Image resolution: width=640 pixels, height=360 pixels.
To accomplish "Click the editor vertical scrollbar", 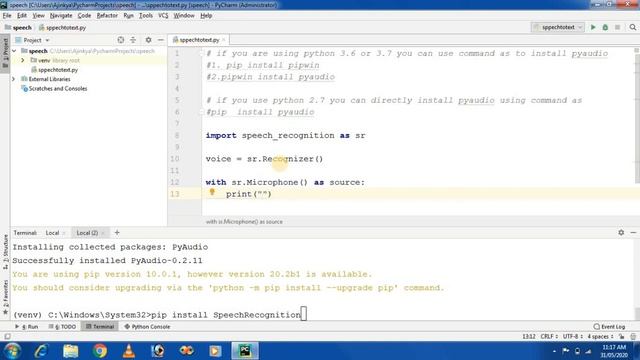I will (x=637, y=118).
